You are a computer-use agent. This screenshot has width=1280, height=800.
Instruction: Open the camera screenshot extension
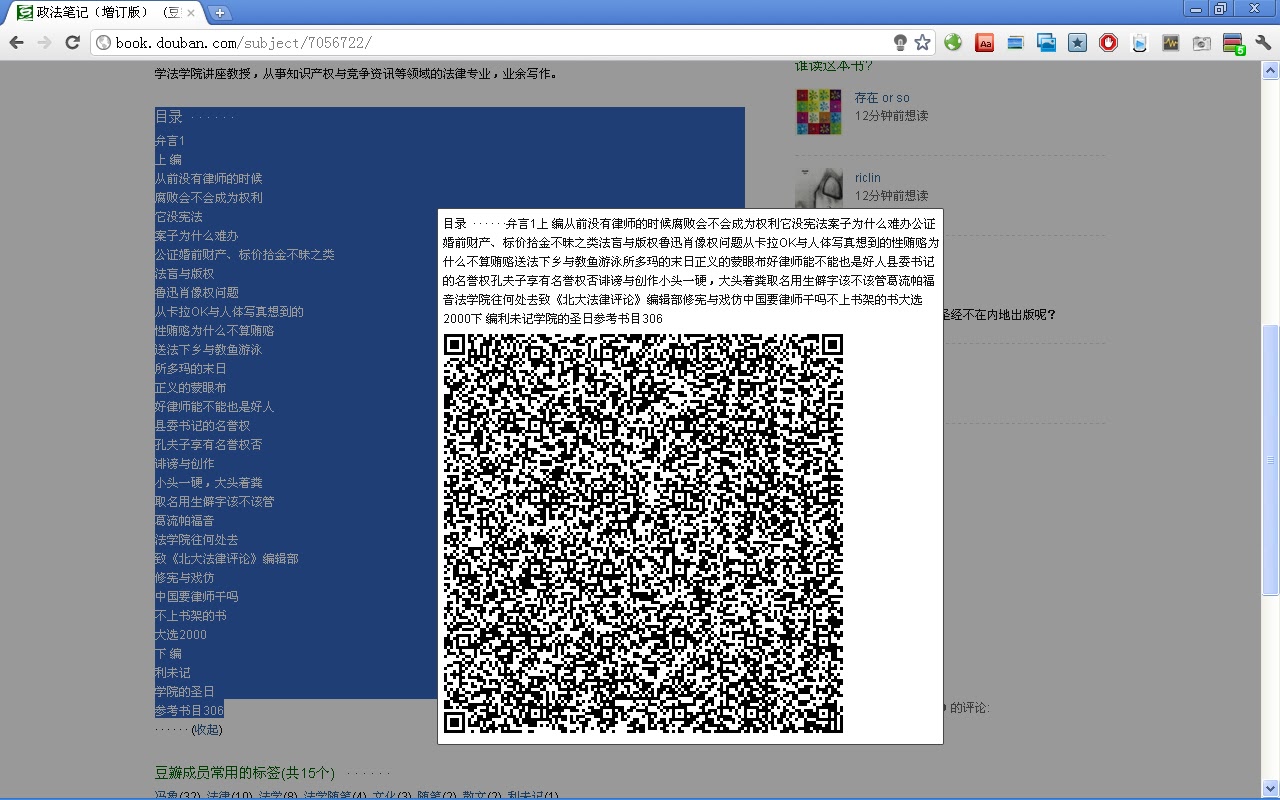[x=1201, y=43]
